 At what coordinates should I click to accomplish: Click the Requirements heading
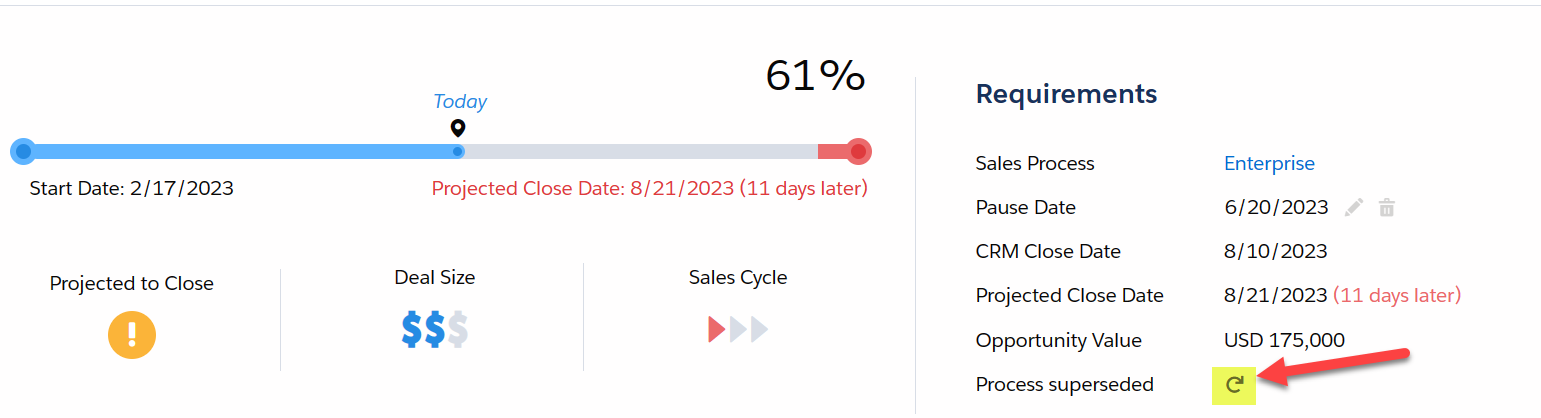tap(1066, 95)
